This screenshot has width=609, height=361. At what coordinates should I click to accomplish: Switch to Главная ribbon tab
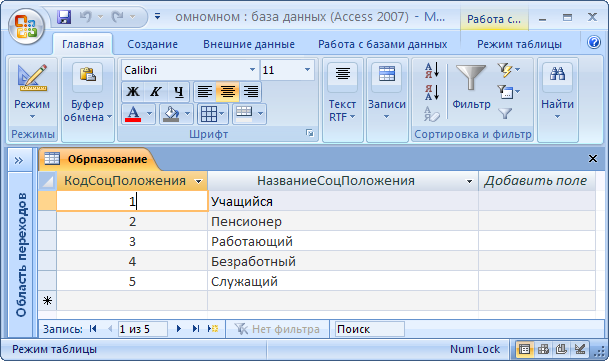pos(83,44)
